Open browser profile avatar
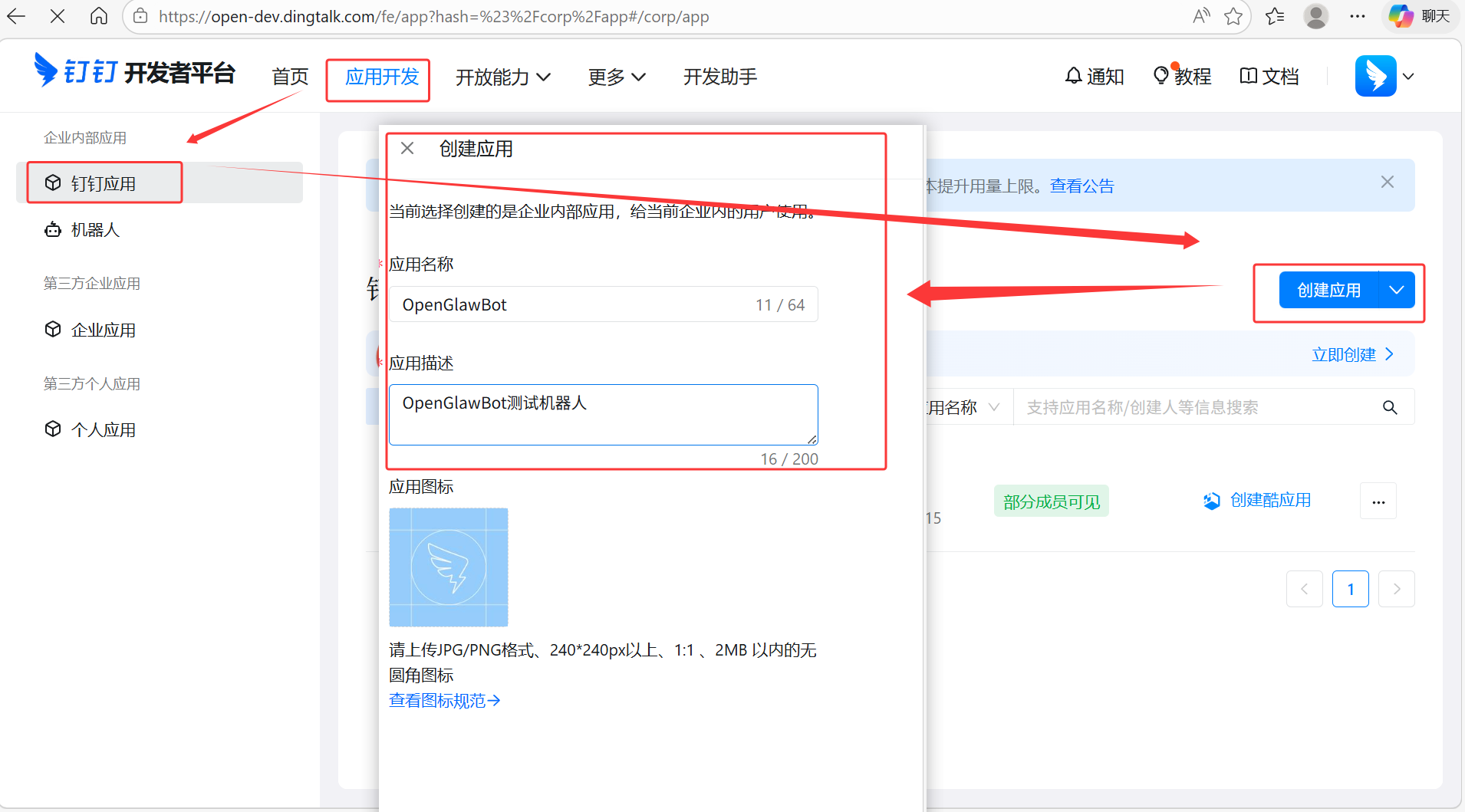 point(1316,16)
